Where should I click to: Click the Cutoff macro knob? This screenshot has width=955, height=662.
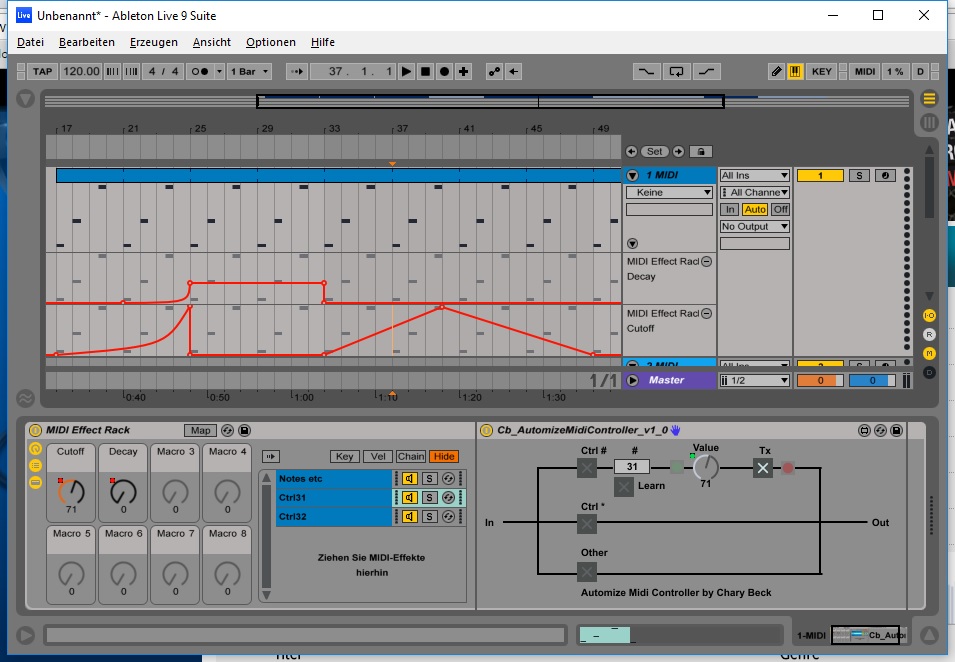(71, 490)
